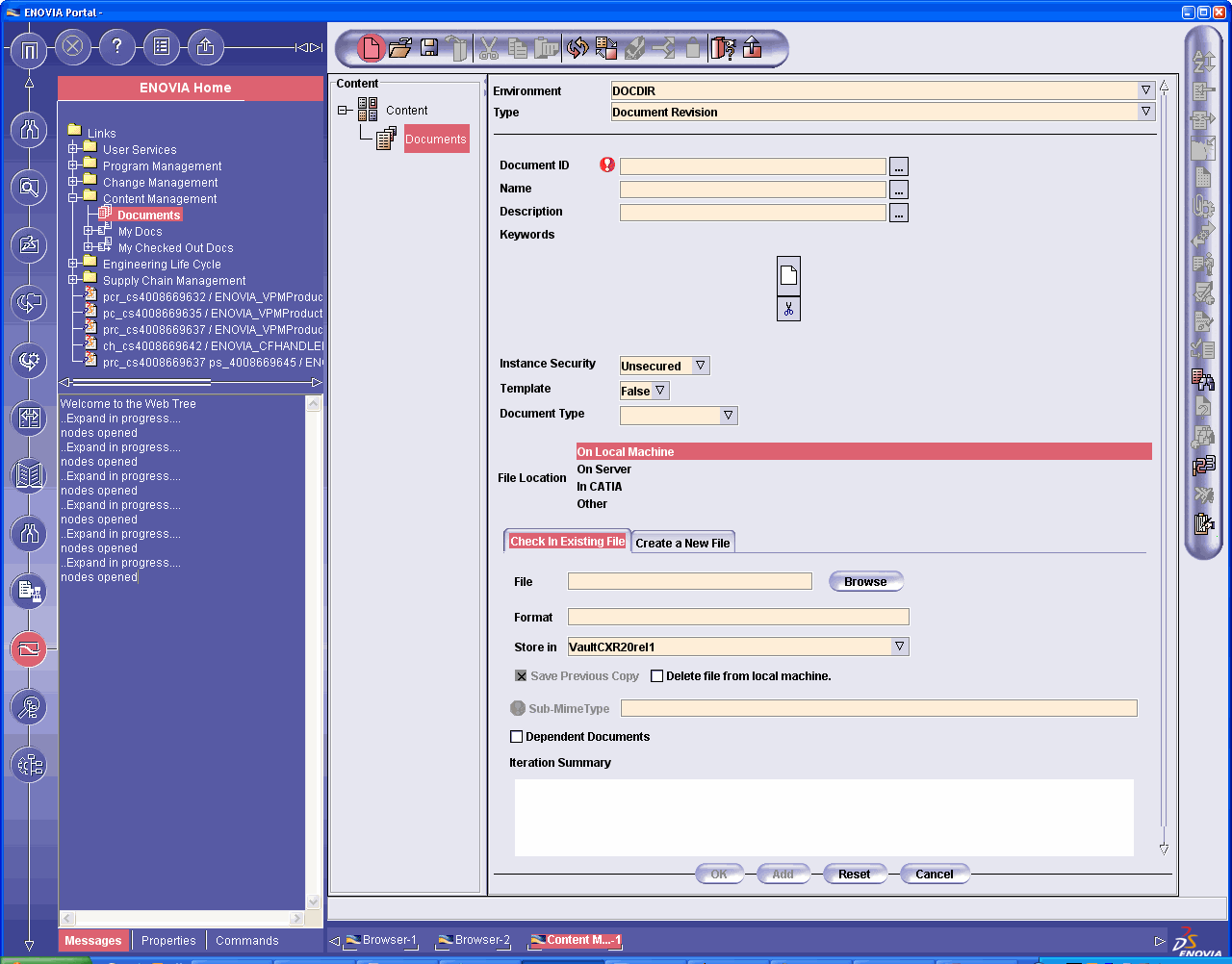
Task: Click the Browse button
Action: tap(865, 581)
